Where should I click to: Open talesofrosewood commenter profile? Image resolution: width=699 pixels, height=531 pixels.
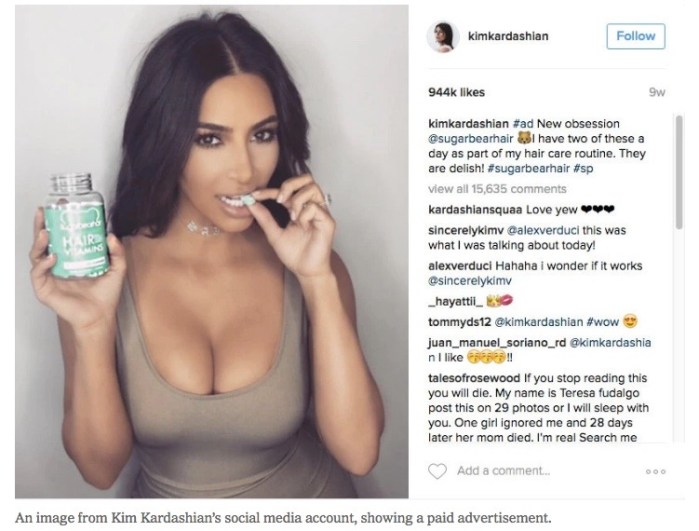[474, 378]
